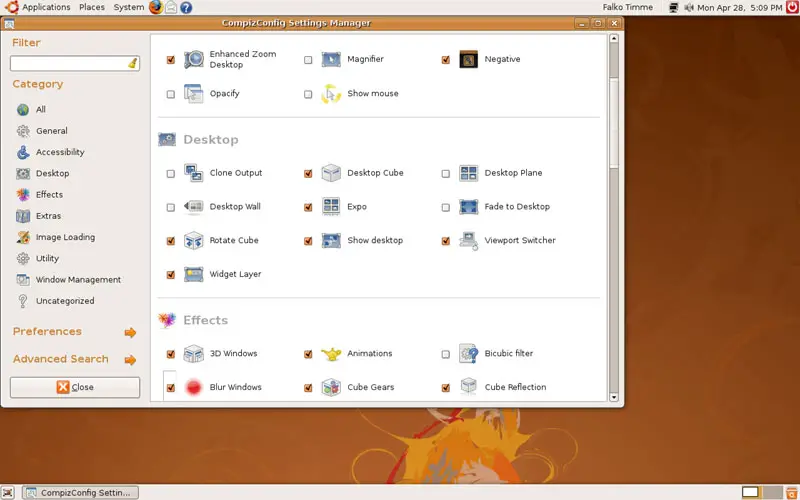
Task: Expand Advanced Search with the orange arrow
Action: click(131, 360)
